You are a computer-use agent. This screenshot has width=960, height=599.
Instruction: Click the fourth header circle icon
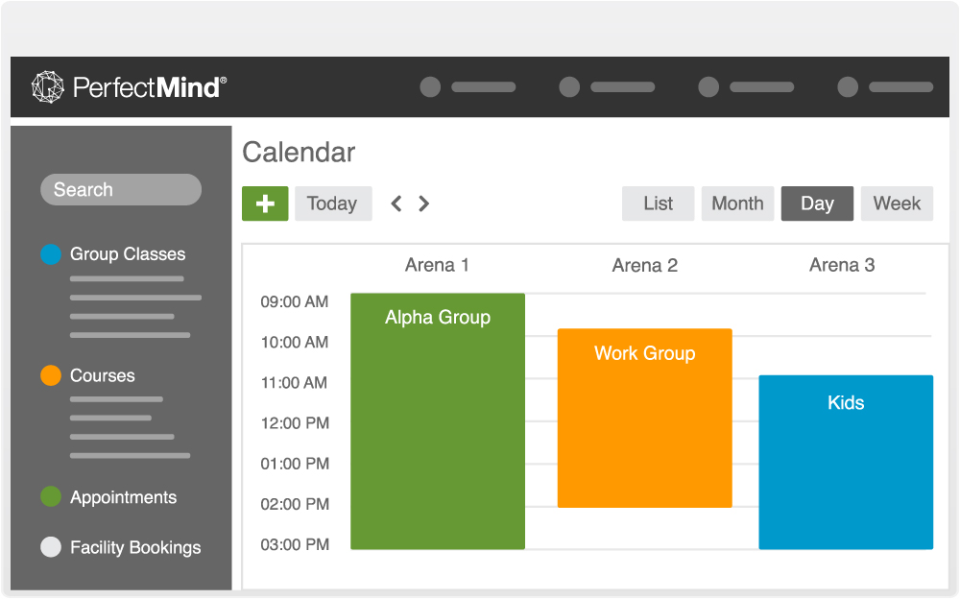click(847, 87)
